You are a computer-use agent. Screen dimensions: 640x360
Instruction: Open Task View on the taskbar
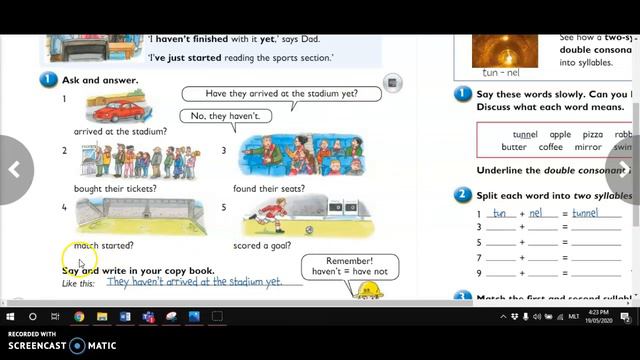[x=55, y=317]
